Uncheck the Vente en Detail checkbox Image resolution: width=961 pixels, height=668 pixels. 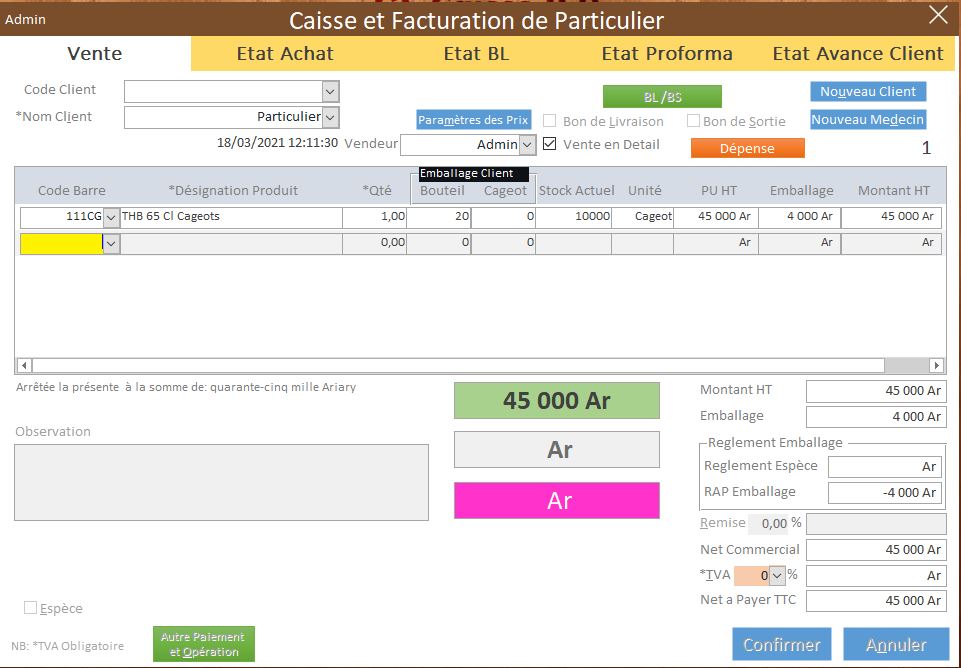pos(549,144)
